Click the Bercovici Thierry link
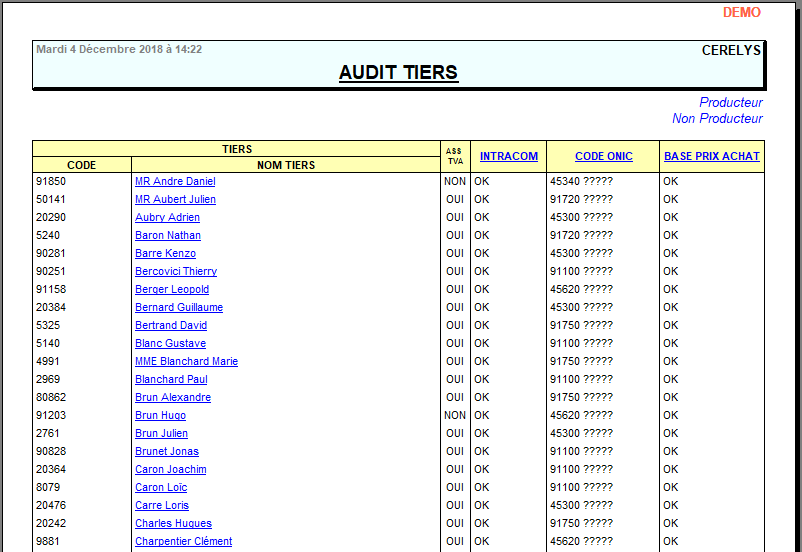 coord(176,272)
